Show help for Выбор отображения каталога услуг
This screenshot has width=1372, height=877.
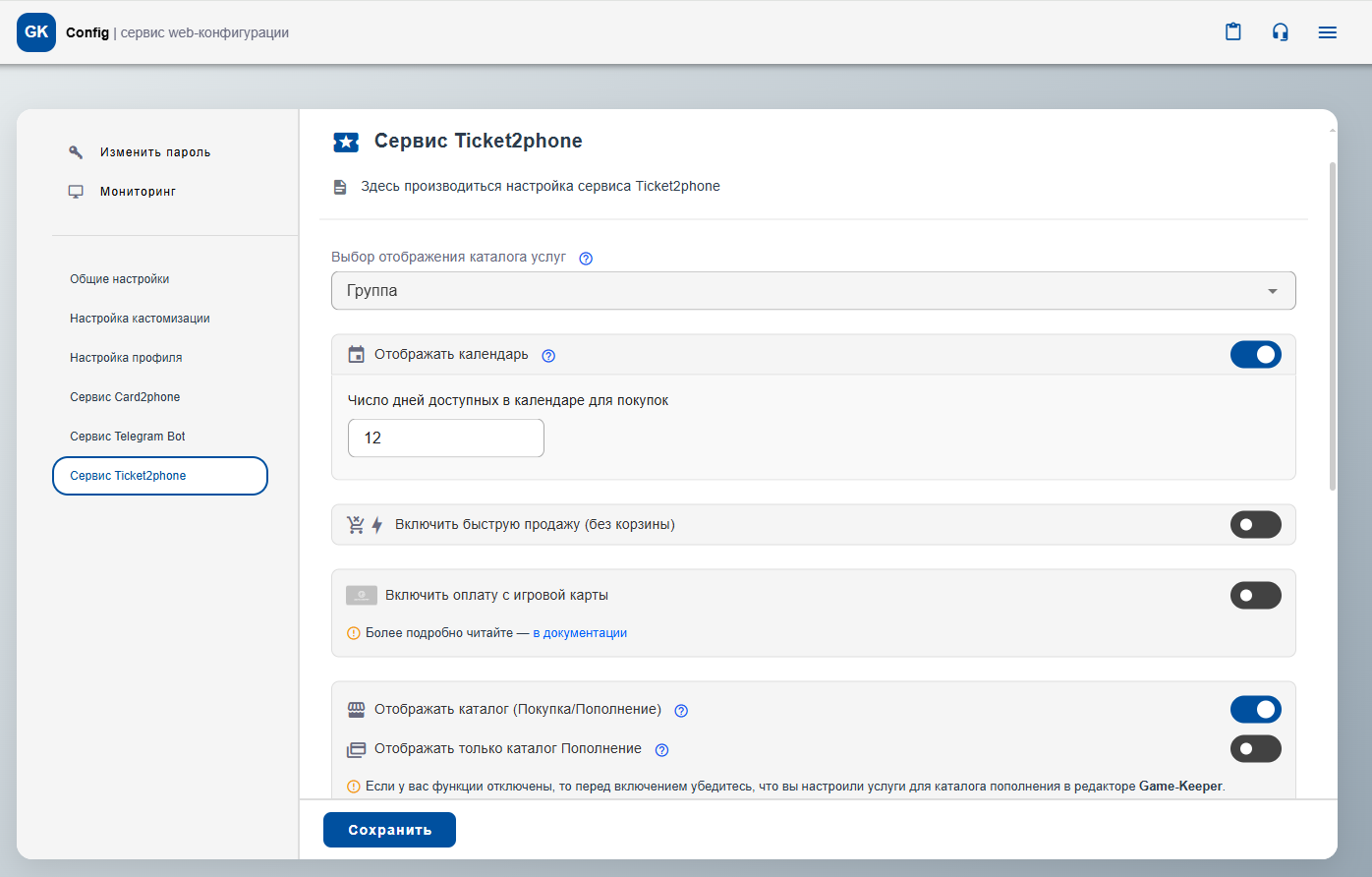pos(586,259)
